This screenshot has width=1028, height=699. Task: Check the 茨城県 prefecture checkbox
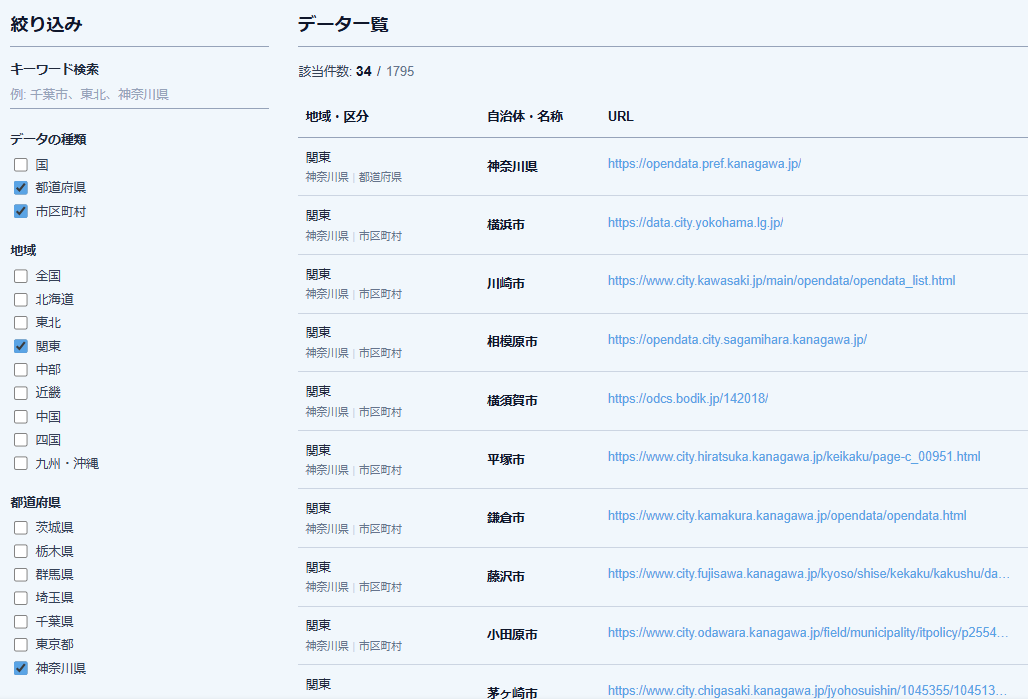[x=21, y=528]
